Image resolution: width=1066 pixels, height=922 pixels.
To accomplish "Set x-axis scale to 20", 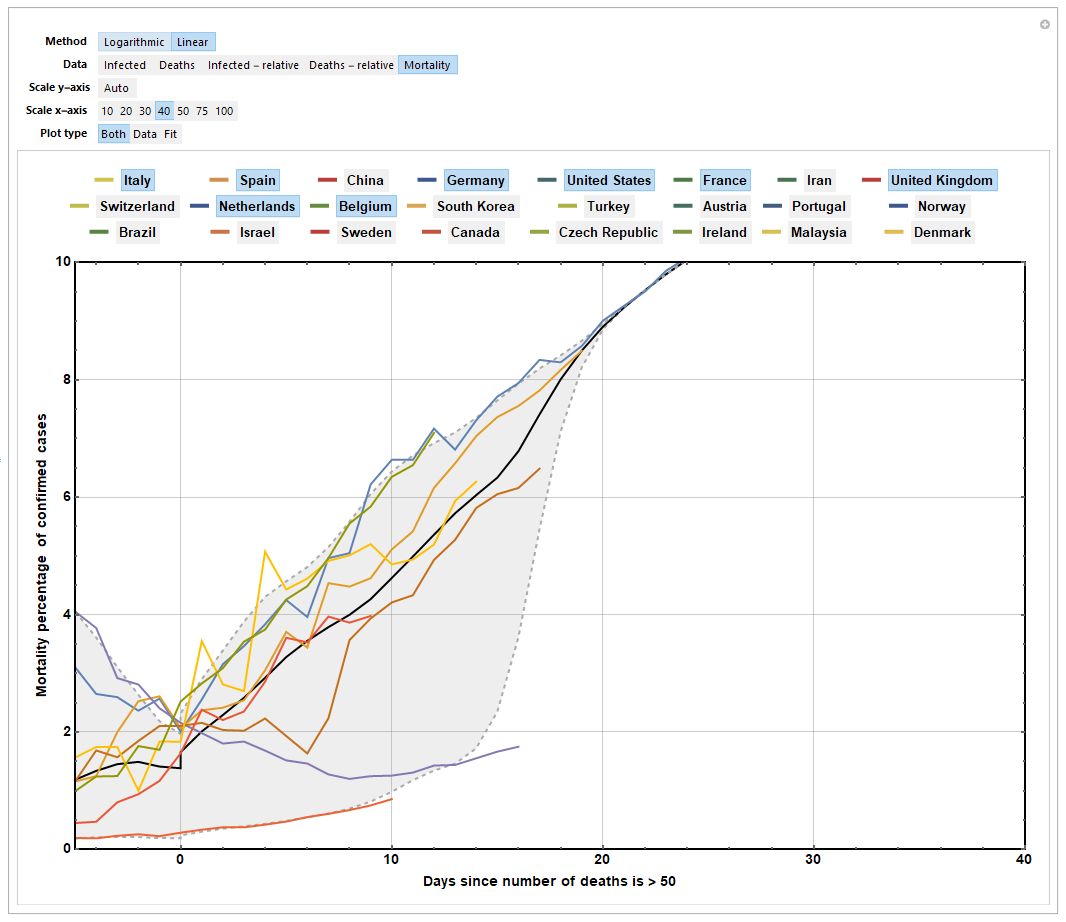I will click(x=126, y=112).
